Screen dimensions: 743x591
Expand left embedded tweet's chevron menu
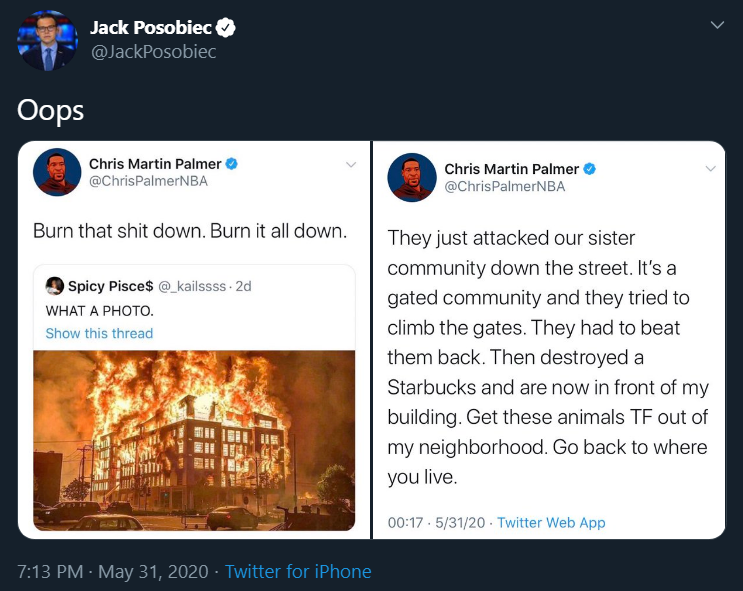click(x=350, y=164)
